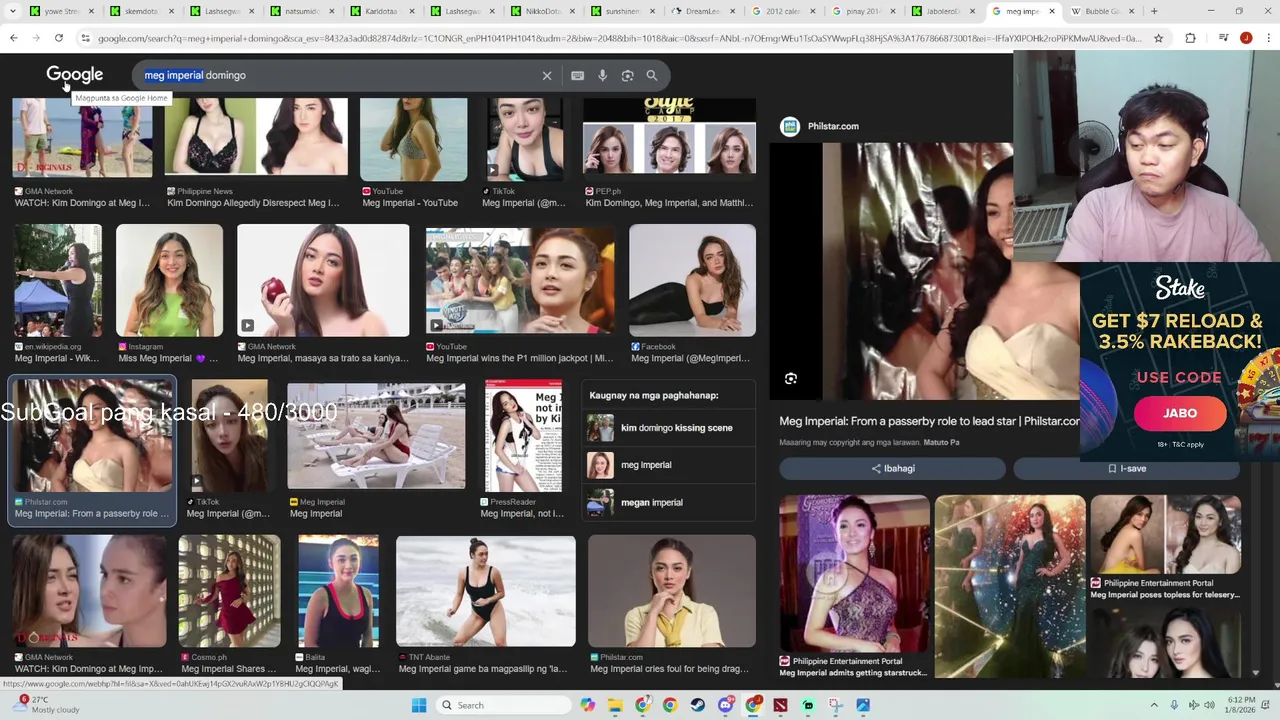Image resolution: width=1280 pixels, height=720 pixels.
Task: Open File Explorer from the taskbar
Action: [615, 705]
